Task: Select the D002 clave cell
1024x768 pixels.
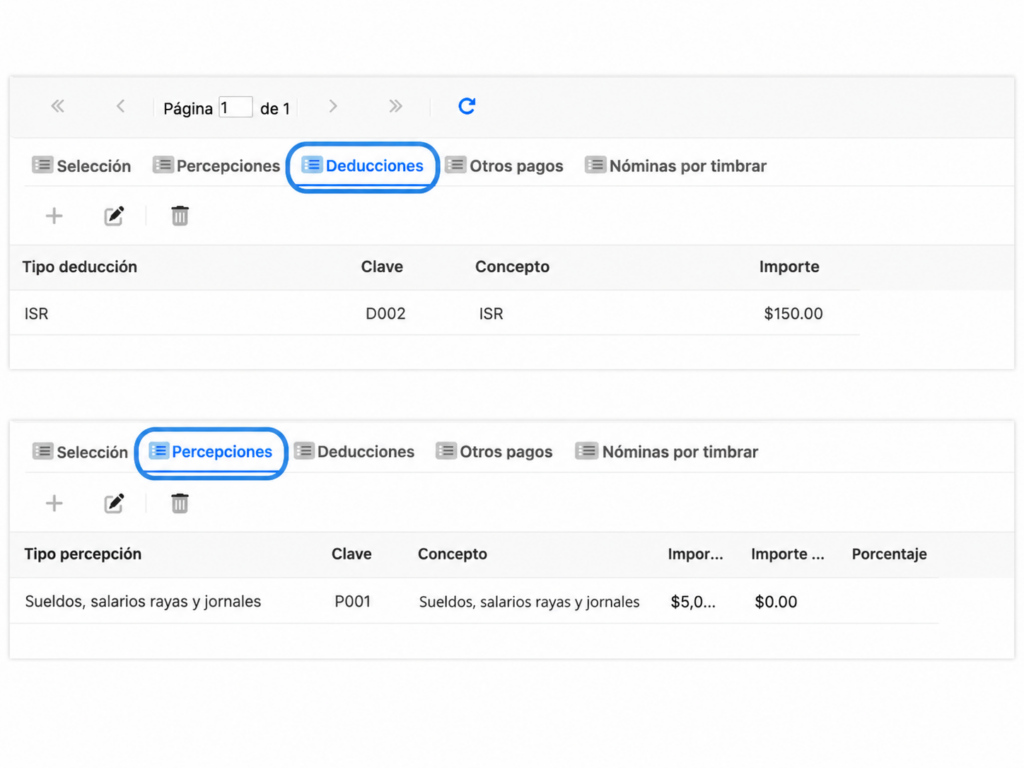Action: point(385,314)
